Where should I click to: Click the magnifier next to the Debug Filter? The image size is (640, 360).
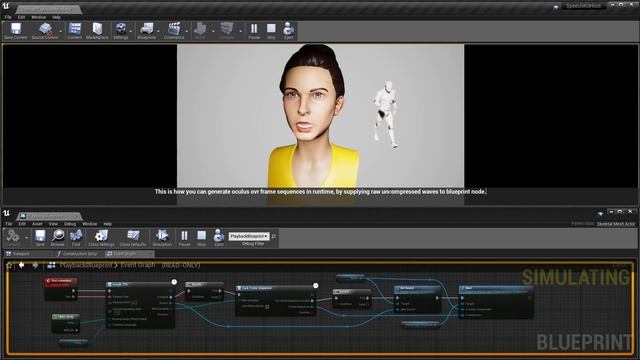(x=274, y=236)
